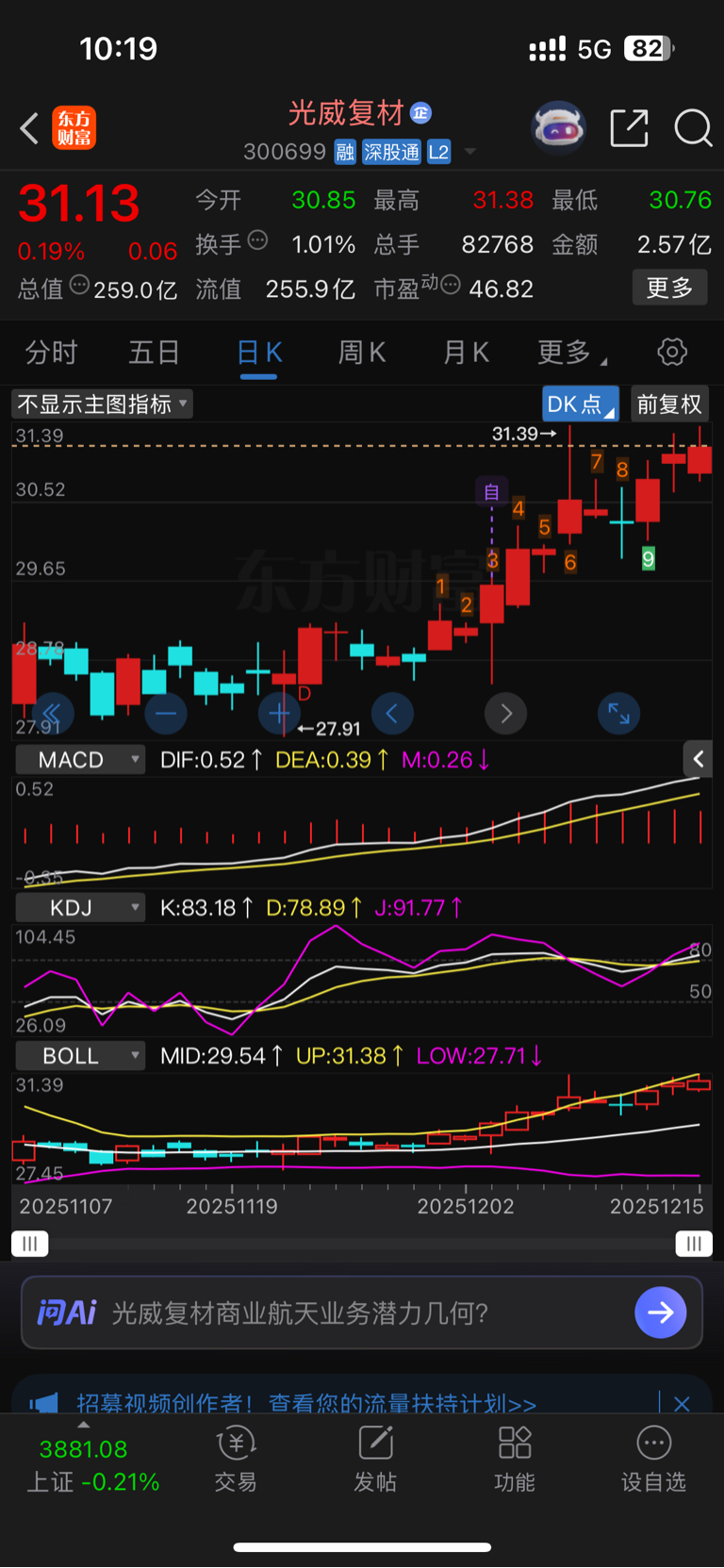Open 交易 trade icon in bottom bar
This screenshot has height=1568, width=724.
point(235,1460)
